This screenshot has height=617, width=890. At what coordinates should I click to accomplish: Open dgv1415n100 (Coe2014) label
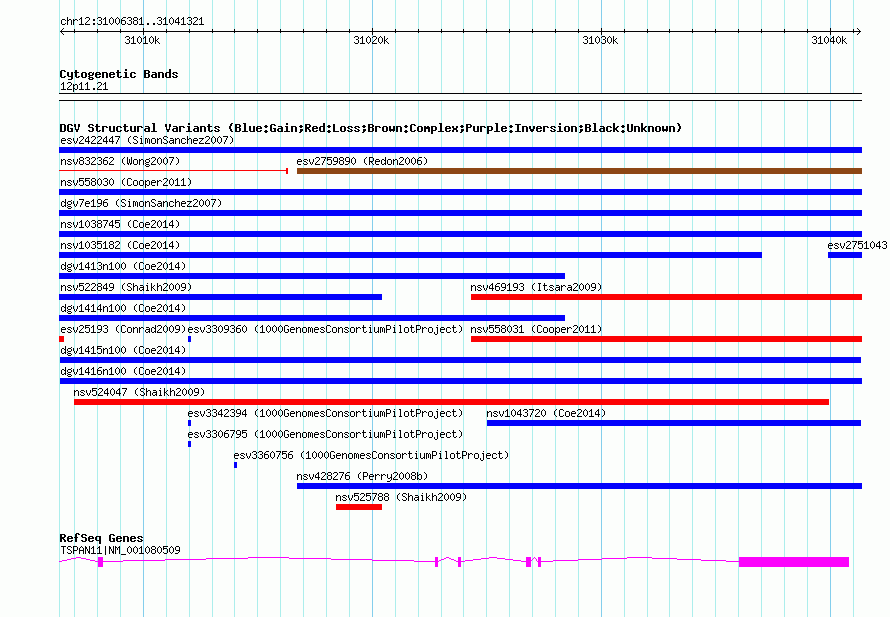(x=123, y=350)
